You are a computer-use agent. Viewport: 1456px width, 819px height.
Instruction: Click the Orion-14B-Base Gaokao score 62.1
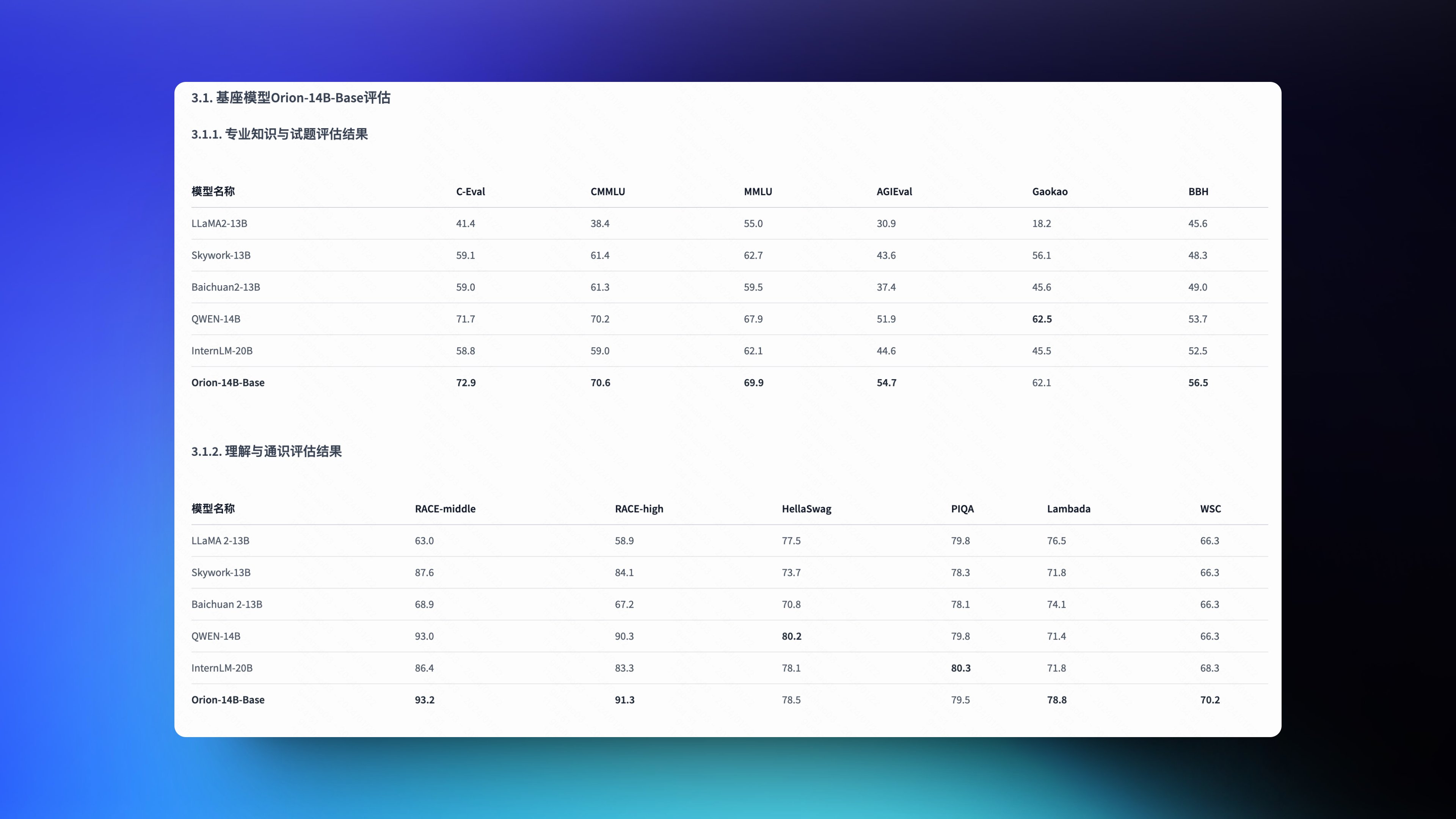(x=1041, y=383)
